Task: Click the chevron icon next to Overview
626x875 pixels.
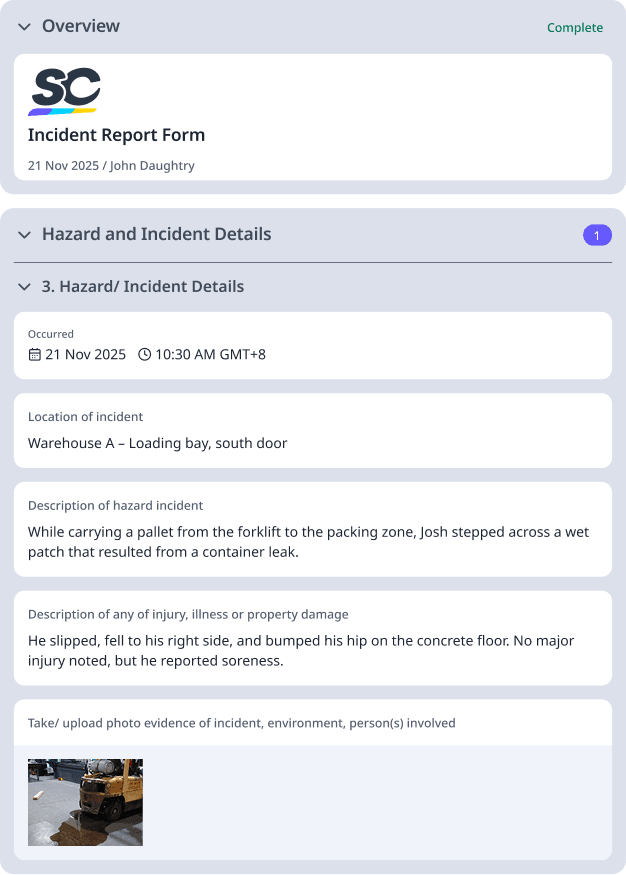Action: [x=22, y=27]
